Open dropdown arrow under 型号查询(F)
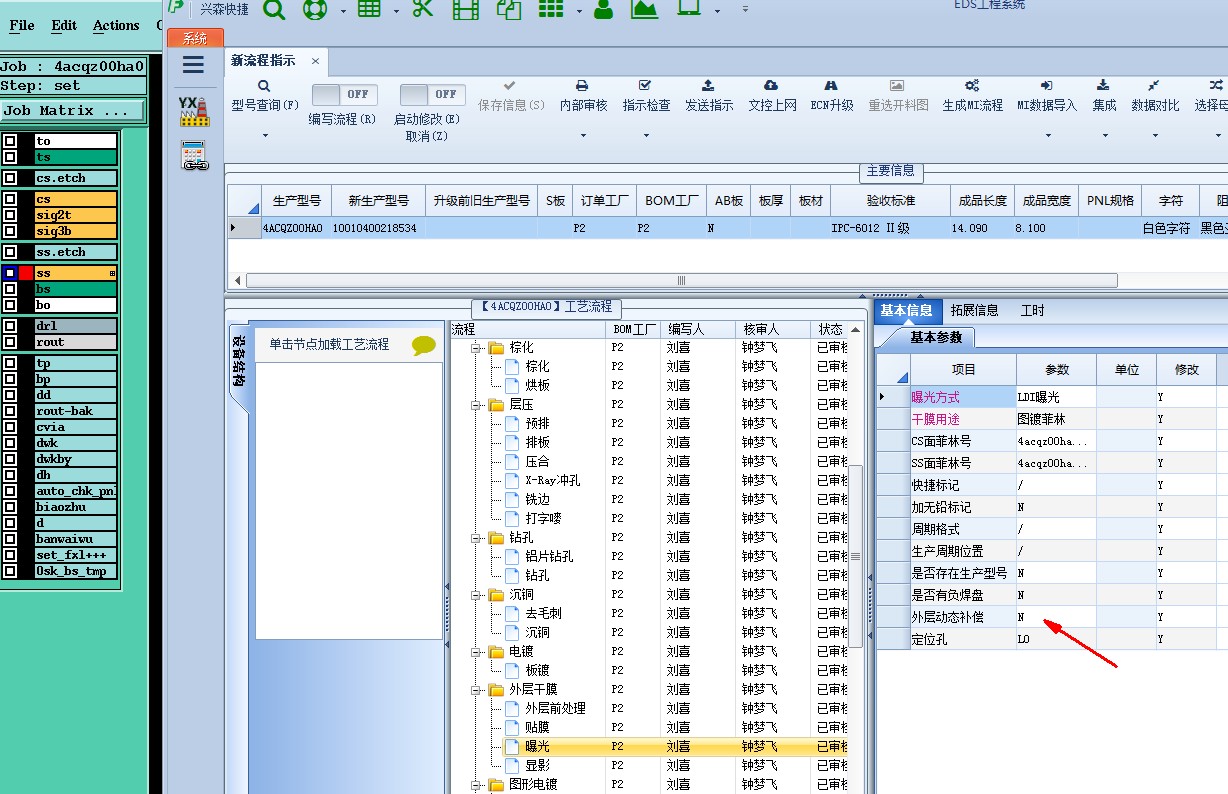The width and height of the screenshot is (1228, 794). (265, 135)
